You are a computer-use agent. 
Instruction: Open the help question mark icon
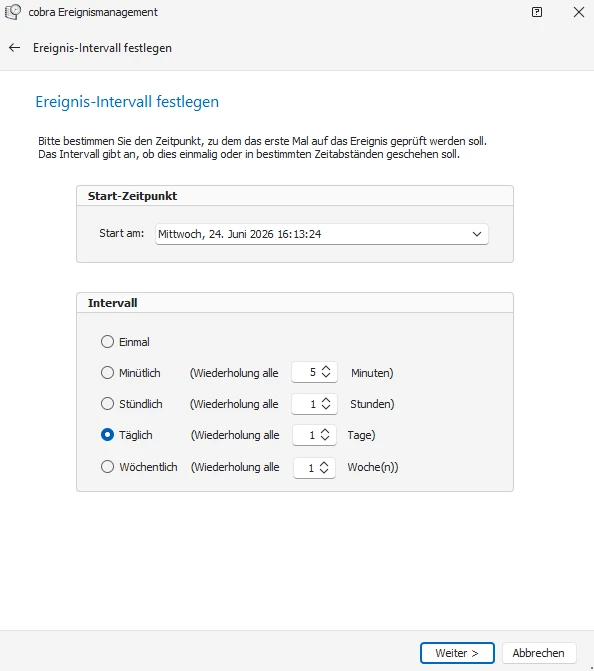537,12
